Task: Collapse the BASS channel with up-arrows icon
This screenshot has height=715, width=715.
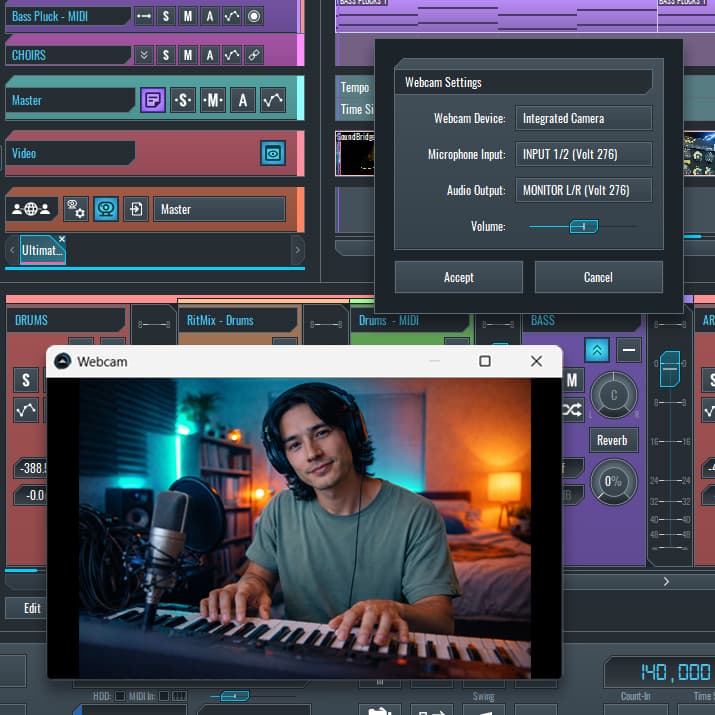Action: [597, 350]
